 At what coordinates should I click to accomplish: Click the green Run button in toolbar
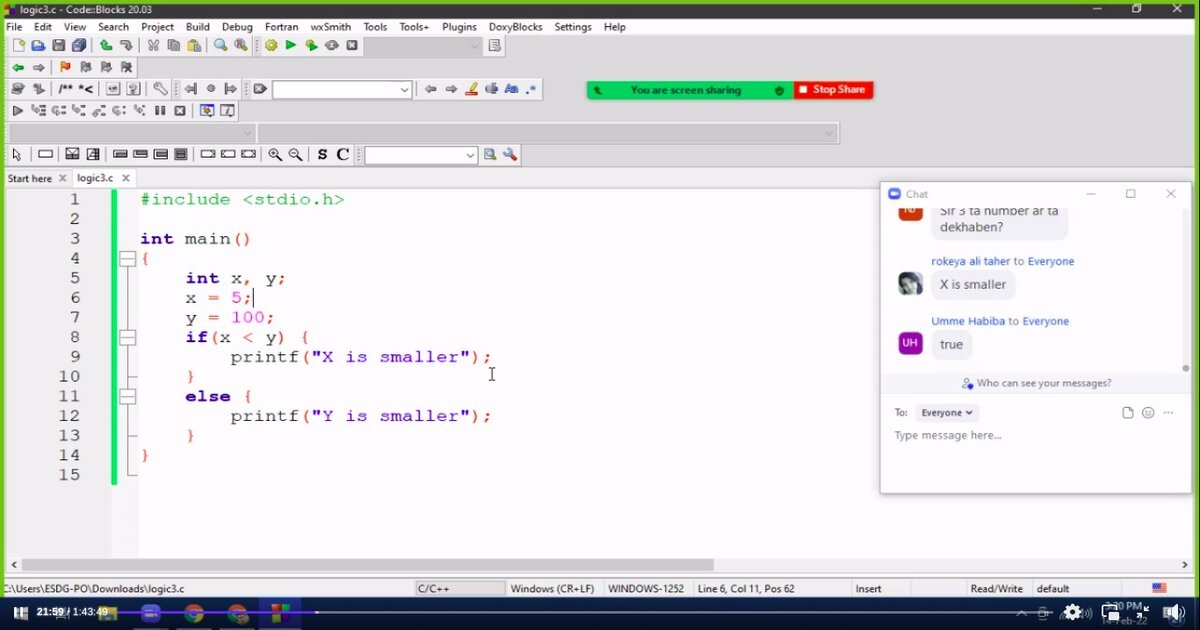291,45
